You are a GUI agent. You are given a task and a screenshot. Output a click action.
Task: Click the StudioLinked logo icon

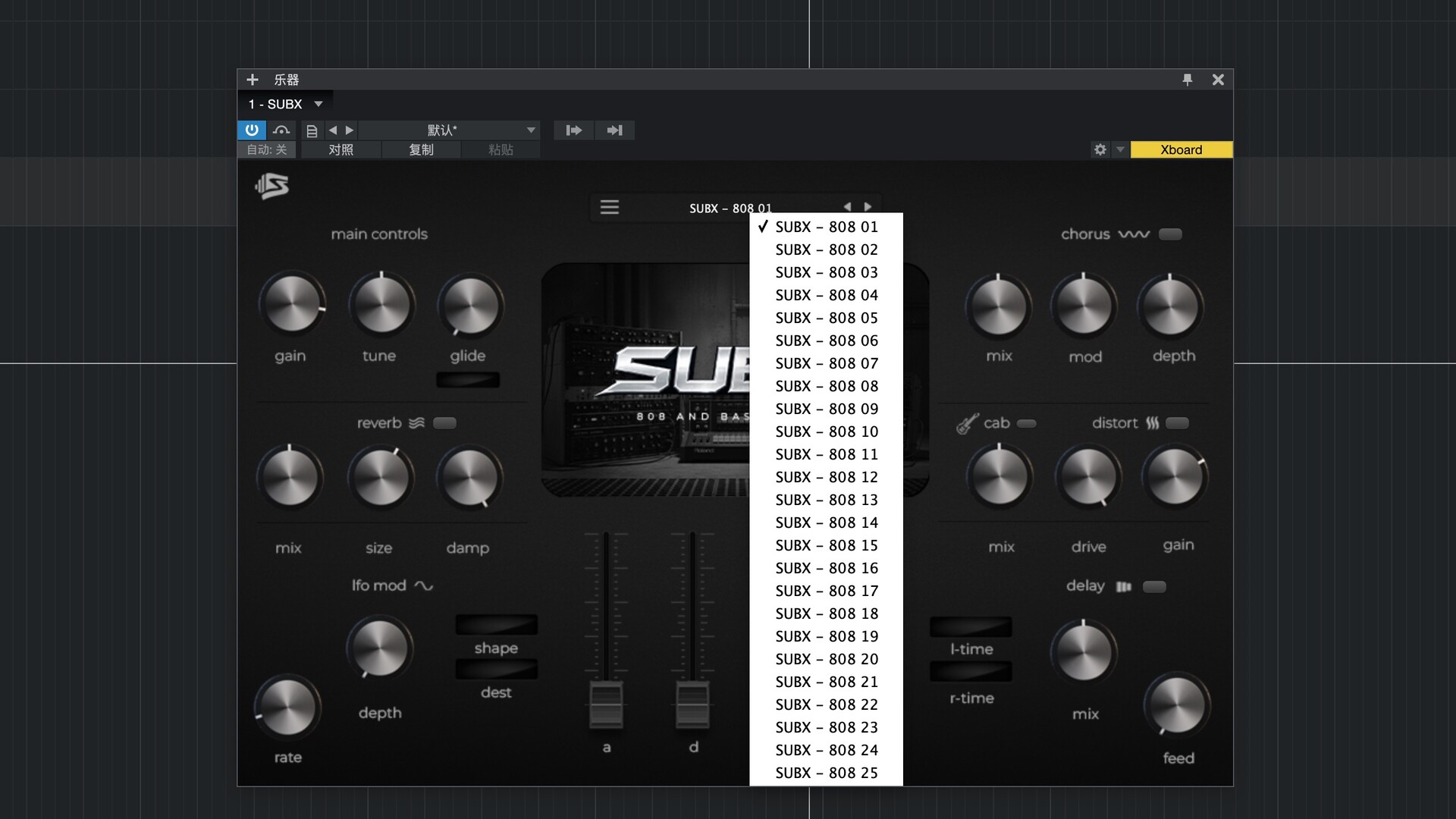(x=272, y=186)
